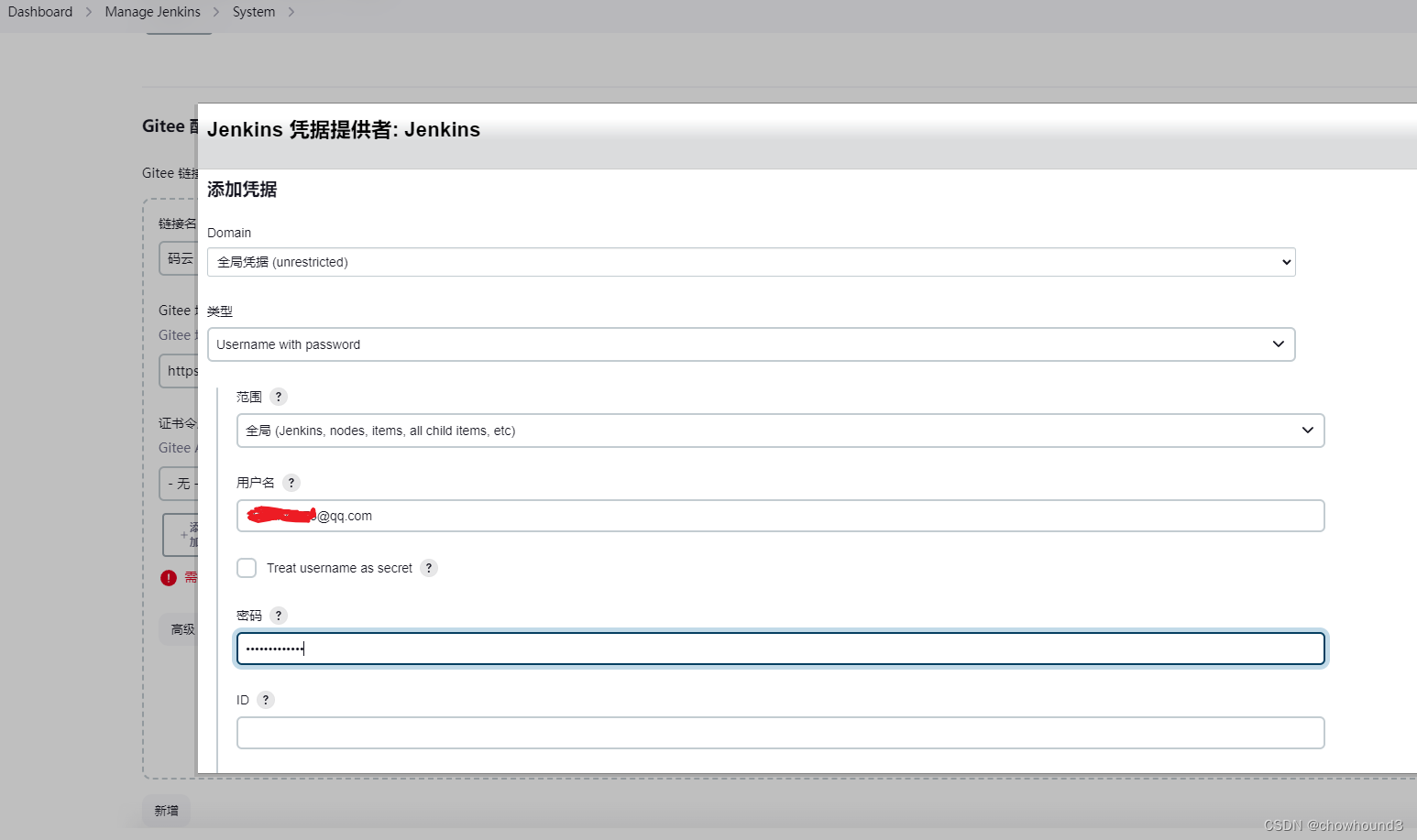The height and width of the screenshot is (840, 1417).
Task: Click 添加凭据 heading text
Action: click(x=242, y=190)
